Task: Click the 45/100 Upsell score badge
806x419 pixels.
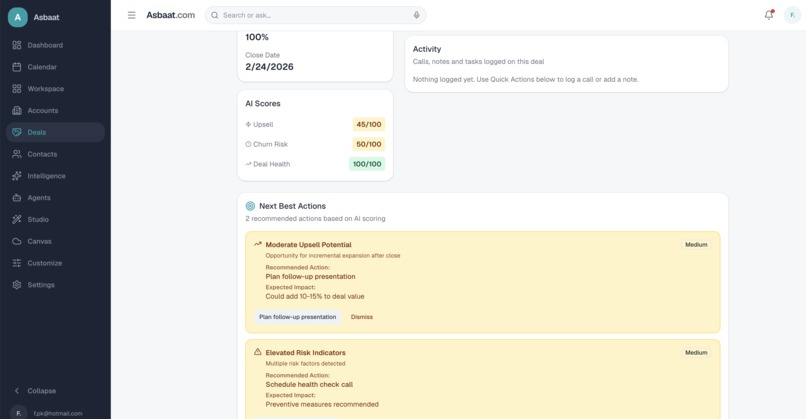Action: 369,124
